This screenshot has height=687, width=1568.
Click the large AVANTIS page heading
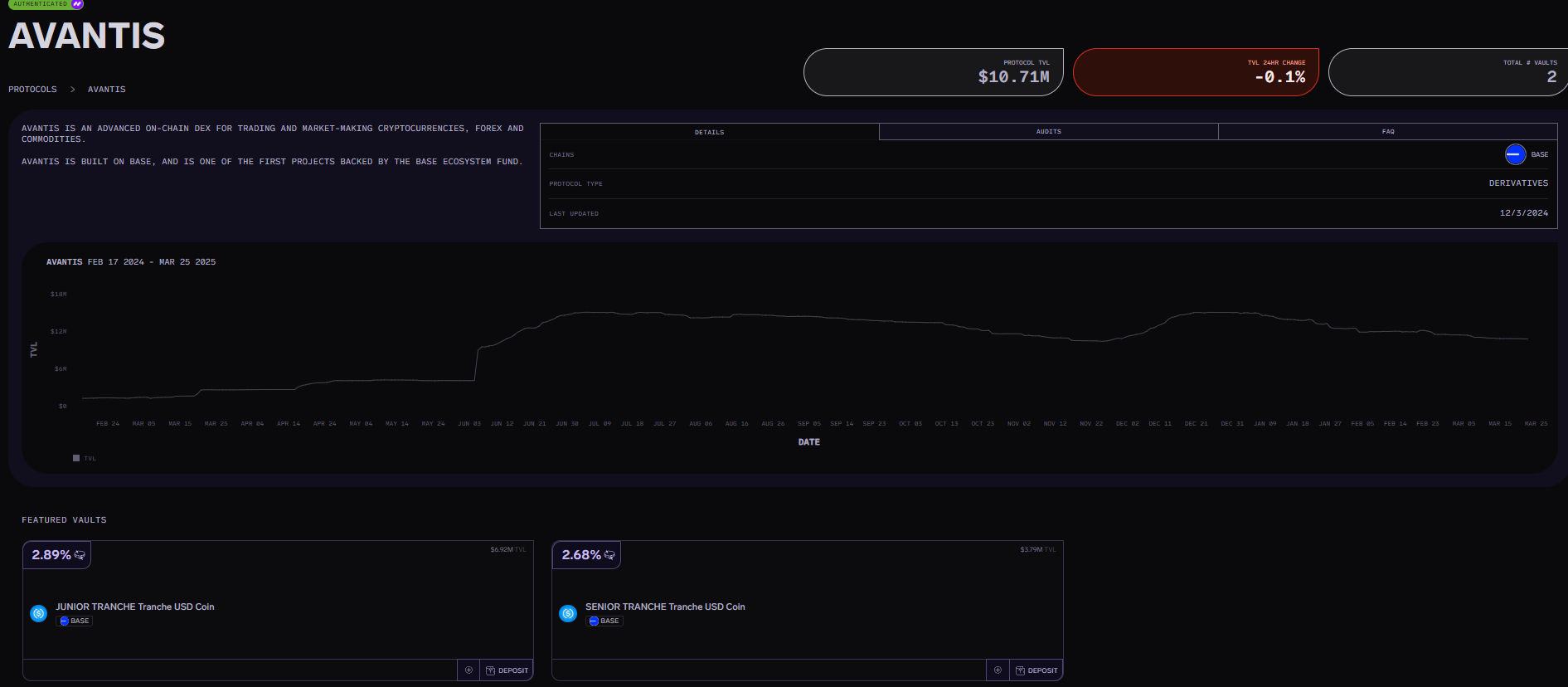[87, 36]
